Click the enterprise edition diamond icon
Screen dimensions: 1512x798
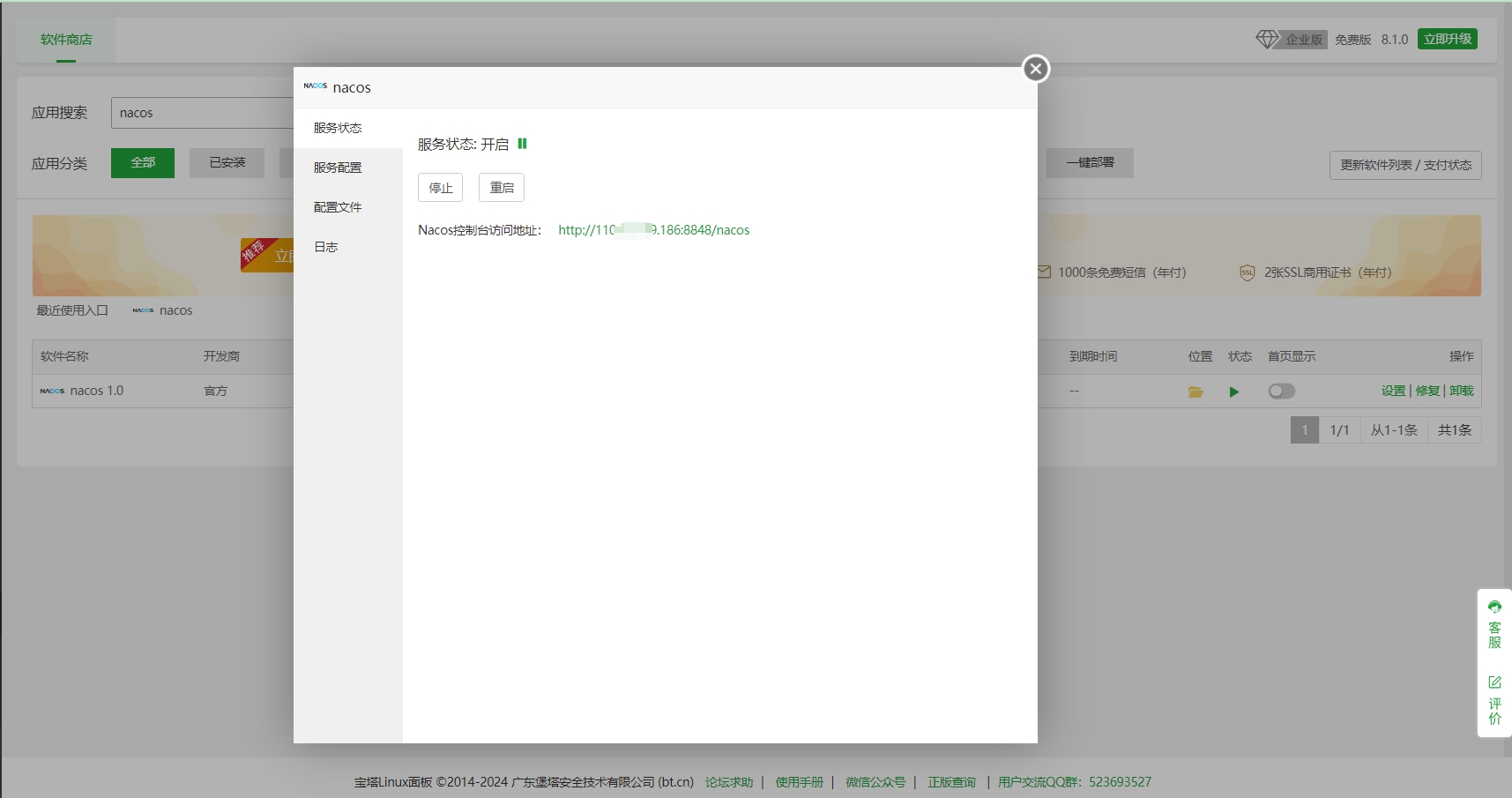click(x=1267, y=40)
